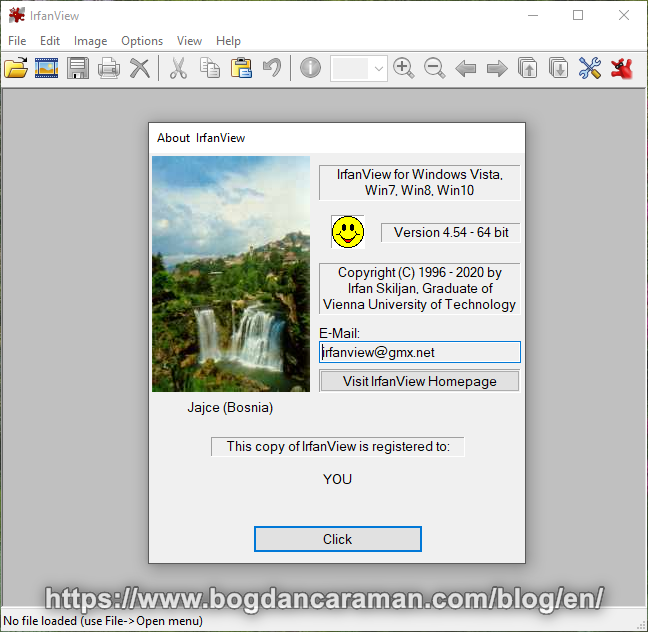This screenshot has width=648, height=632.
Task: Click the Save floppy disk icon
Action: point(78,68)
